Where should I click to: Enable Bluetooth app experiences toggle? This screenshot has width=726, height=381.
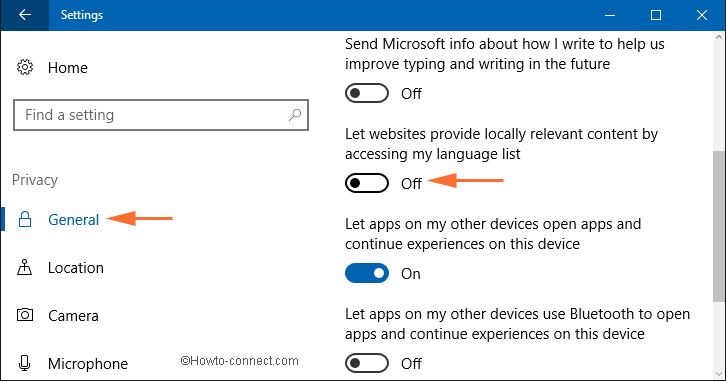[x=367, y=363]
